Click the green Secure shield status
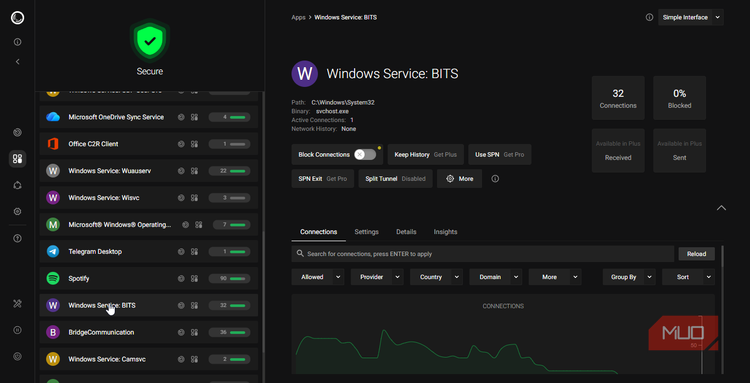Screen dimensions: 750x383 click(x=150, y=41)
